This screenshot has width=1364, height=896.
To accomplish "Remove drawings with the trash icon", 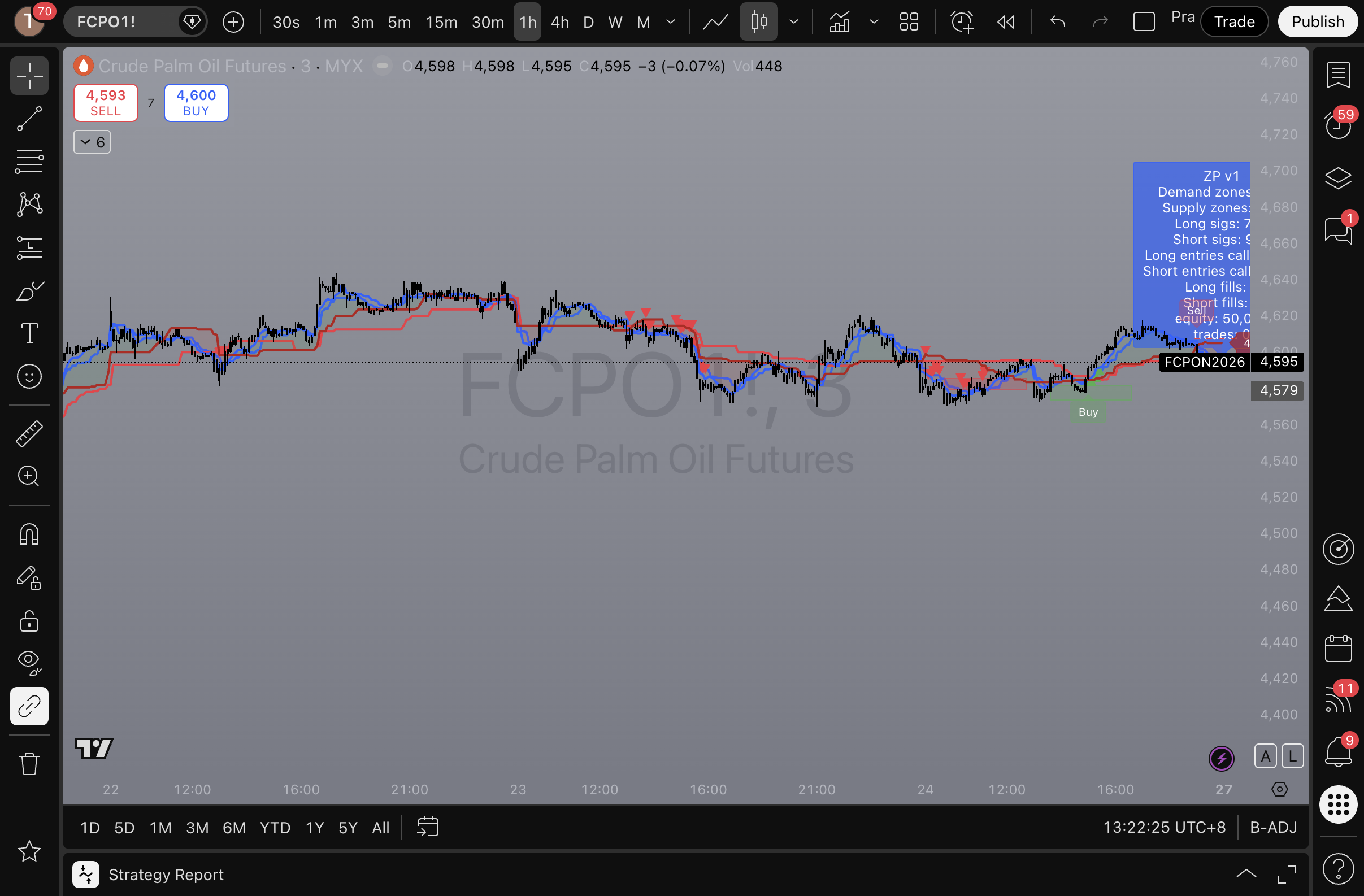I will point(29,764).
